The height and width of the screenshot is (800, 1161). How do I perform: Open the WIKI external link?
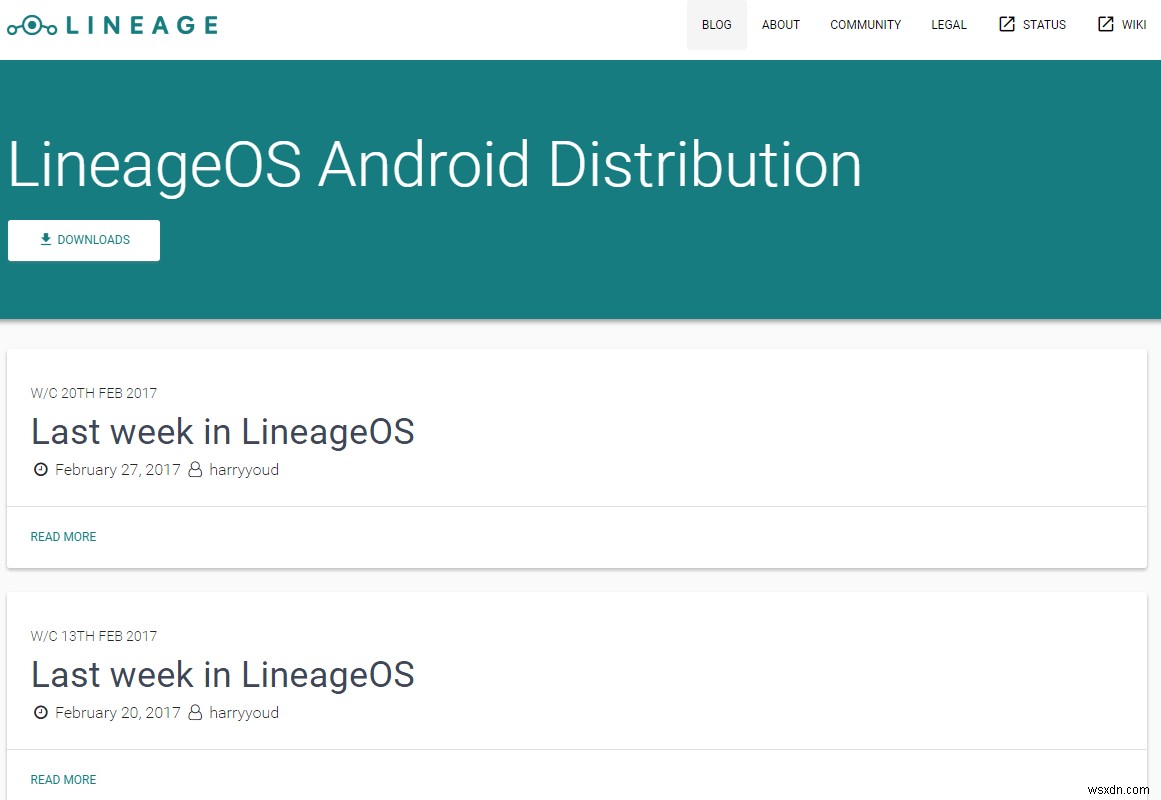(1133, 24)
